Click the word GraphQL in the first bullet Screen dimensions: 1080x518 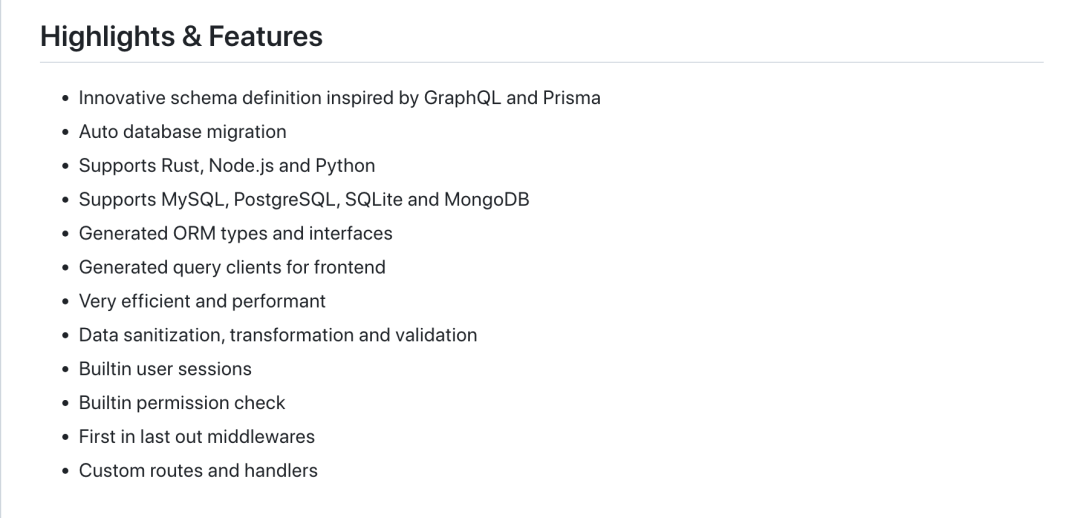[x=462, y=98]
